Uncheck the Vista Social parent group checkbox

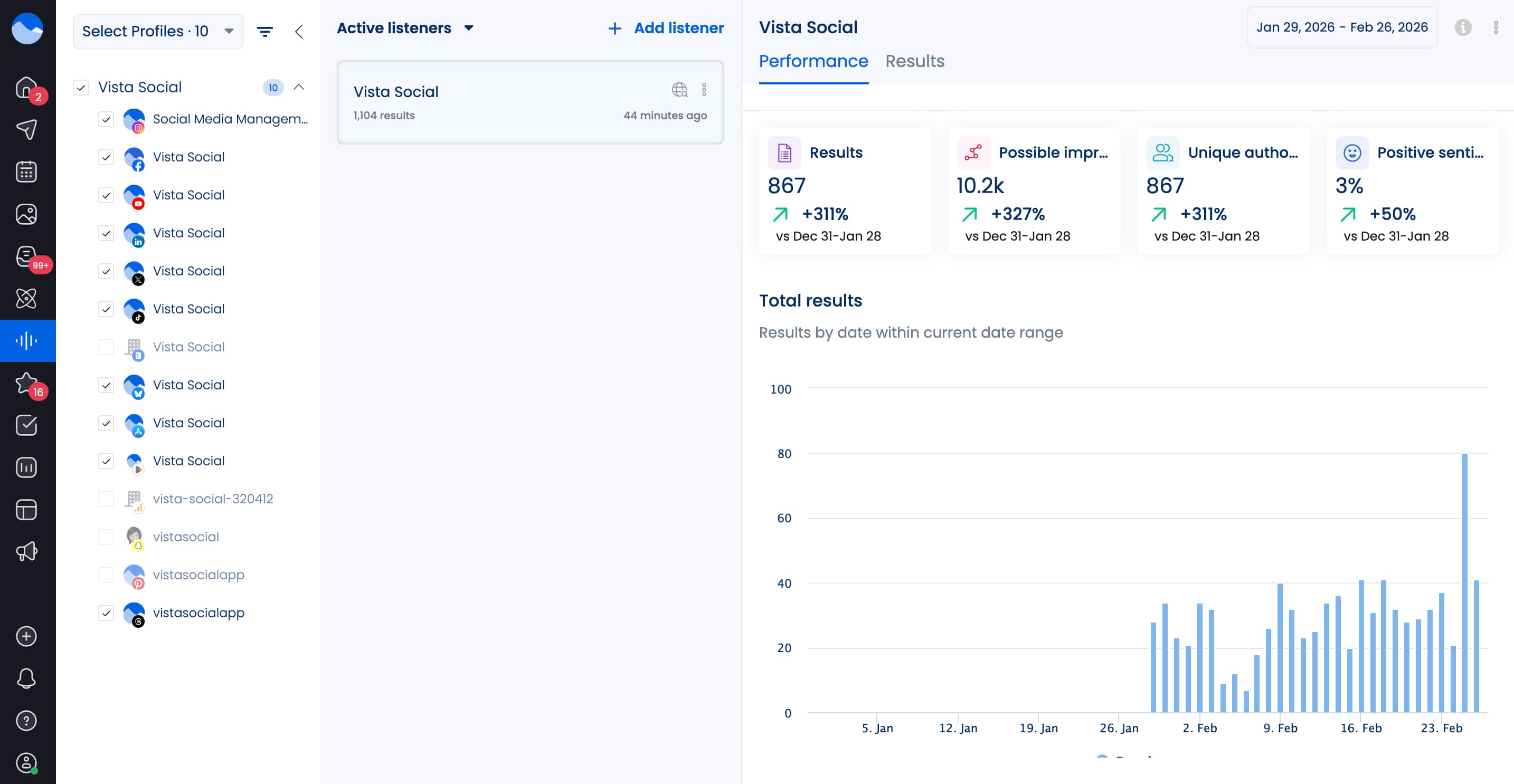(x=81, y=87)
